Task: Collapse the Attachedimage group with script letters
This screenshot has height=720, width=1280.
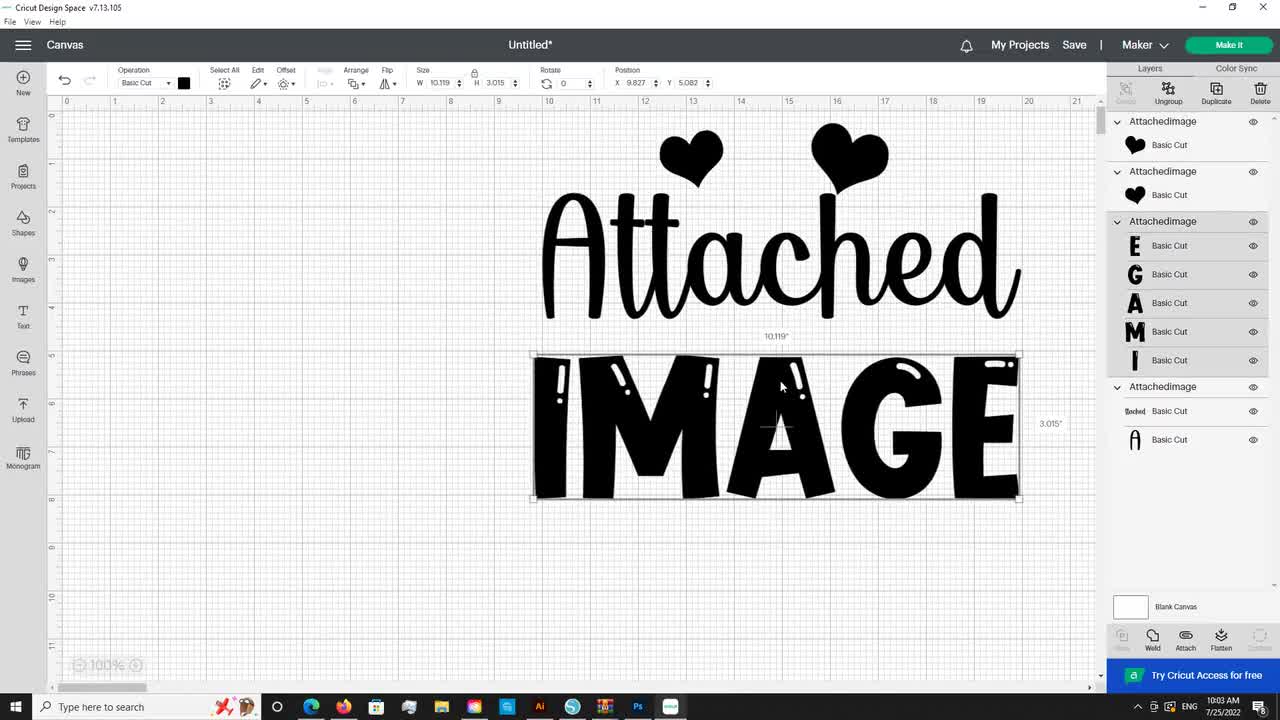Action: [x=1118, y=387]
